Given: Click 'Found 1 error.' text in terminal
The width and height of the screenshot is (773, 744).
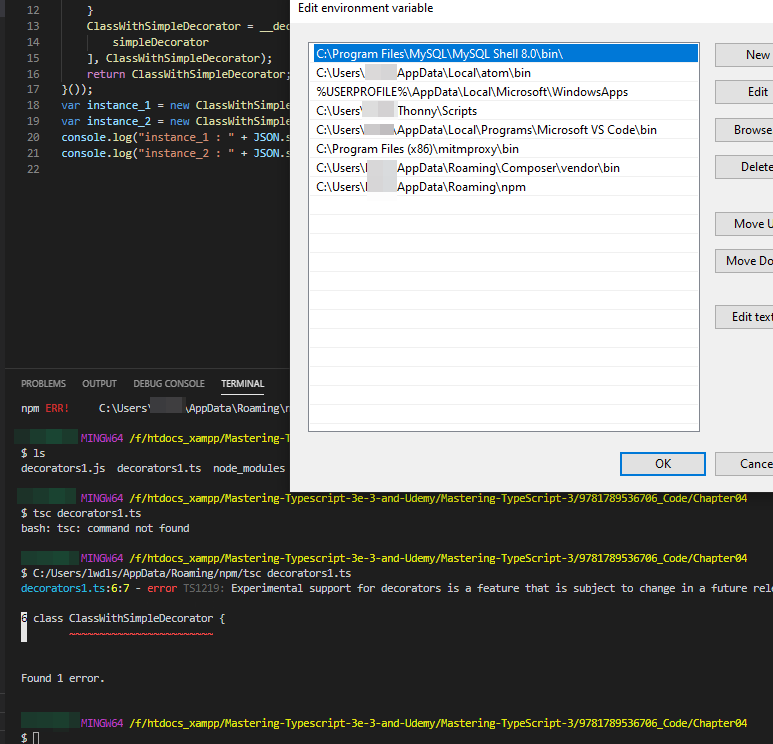Looking at the screenshot, I should (x=63, y=678).
